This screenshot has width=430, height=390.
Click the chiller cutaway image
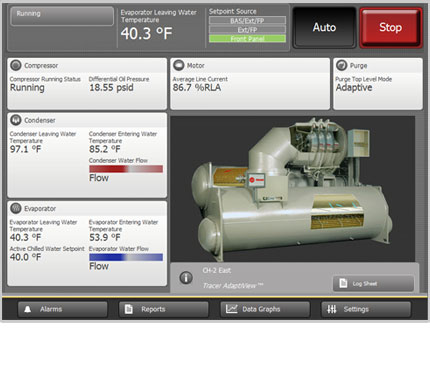[293, 189]
